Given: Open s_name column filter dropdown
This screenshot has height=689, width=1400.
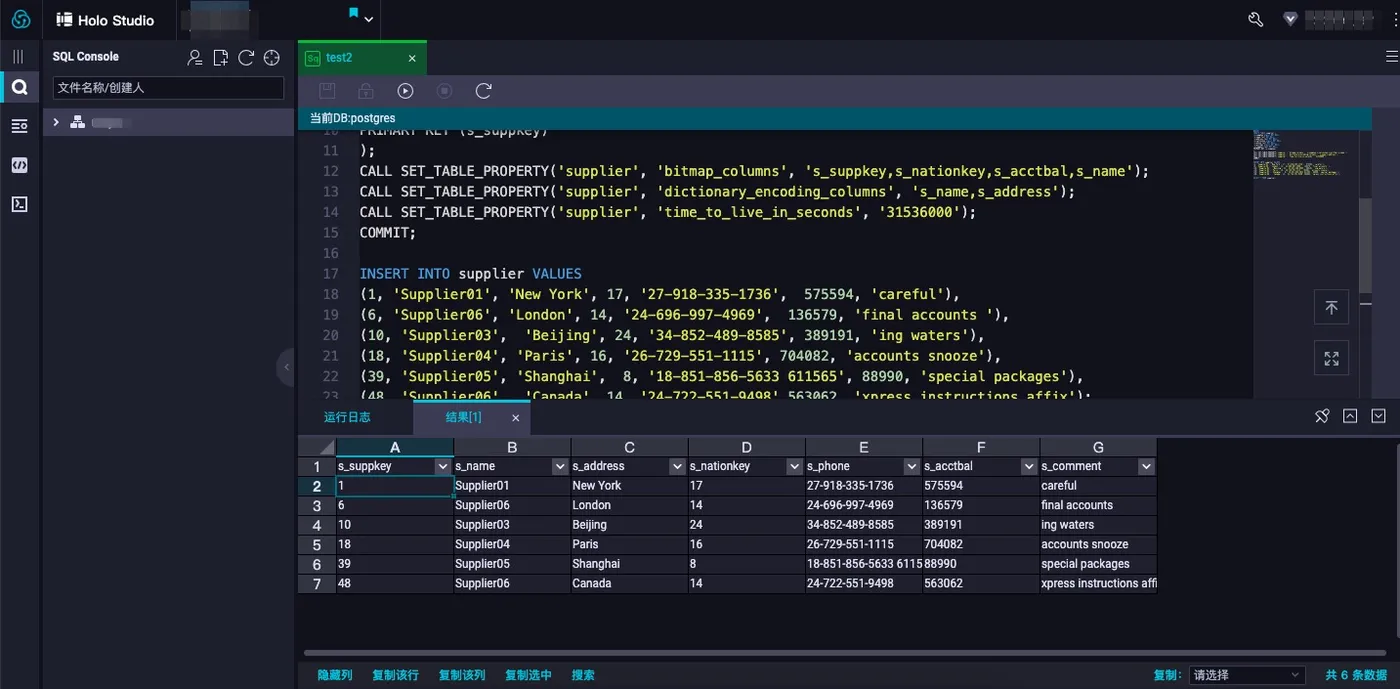Looking at the screenshot, I should tap(560, 466).
